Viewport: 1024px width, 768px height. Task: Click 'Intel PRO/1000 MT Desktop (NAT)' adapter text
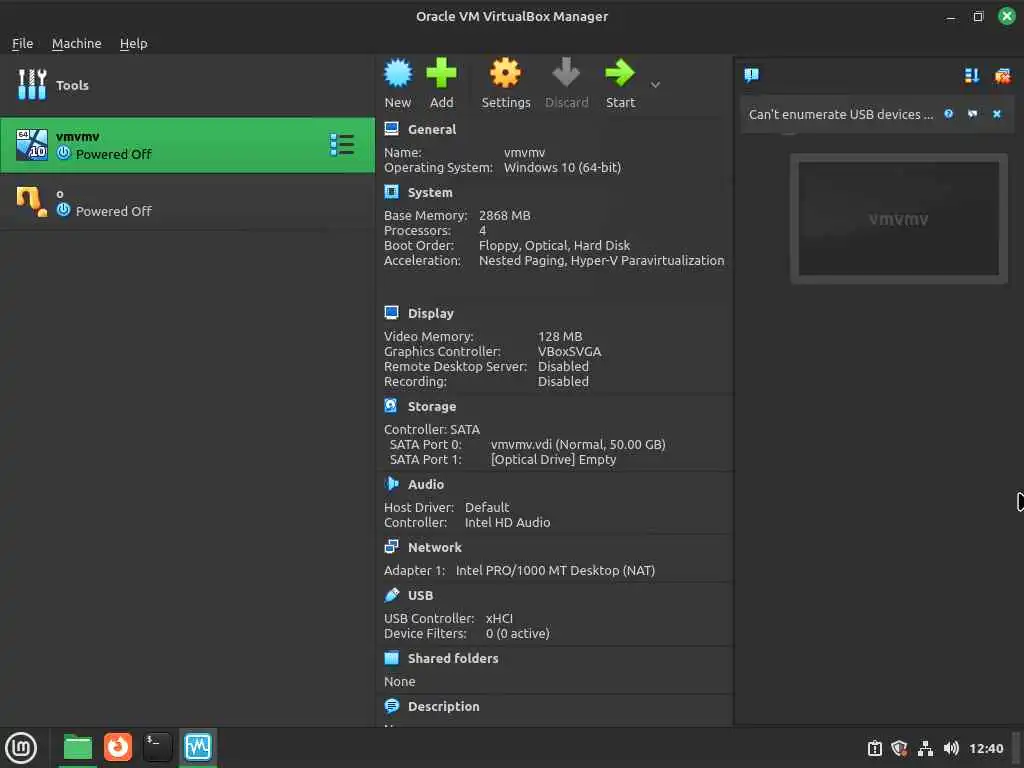click(555, 571)
